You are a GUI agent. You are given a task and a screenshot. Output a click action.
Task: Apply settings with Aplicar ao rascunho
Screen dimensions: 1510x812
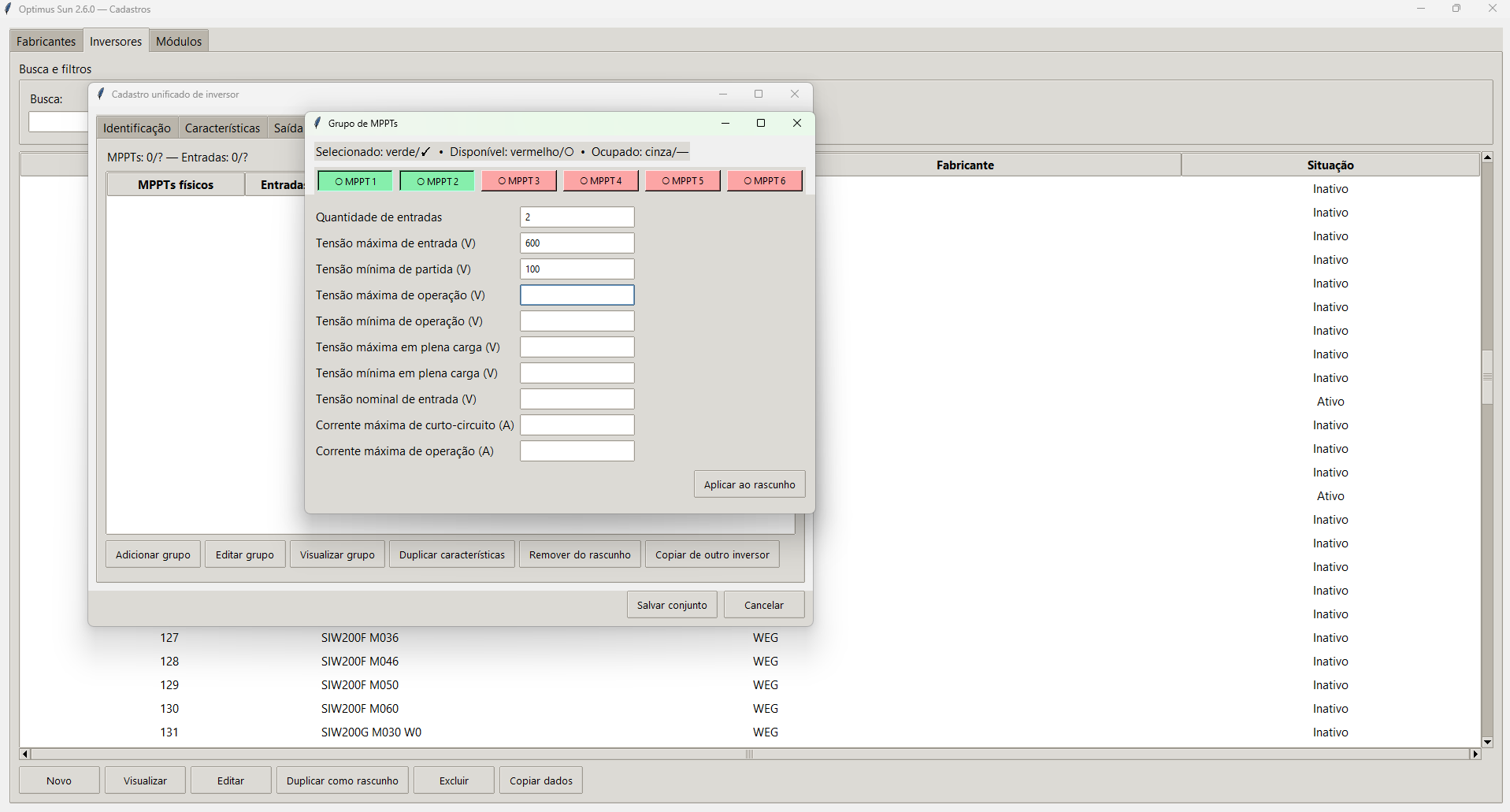750,484
